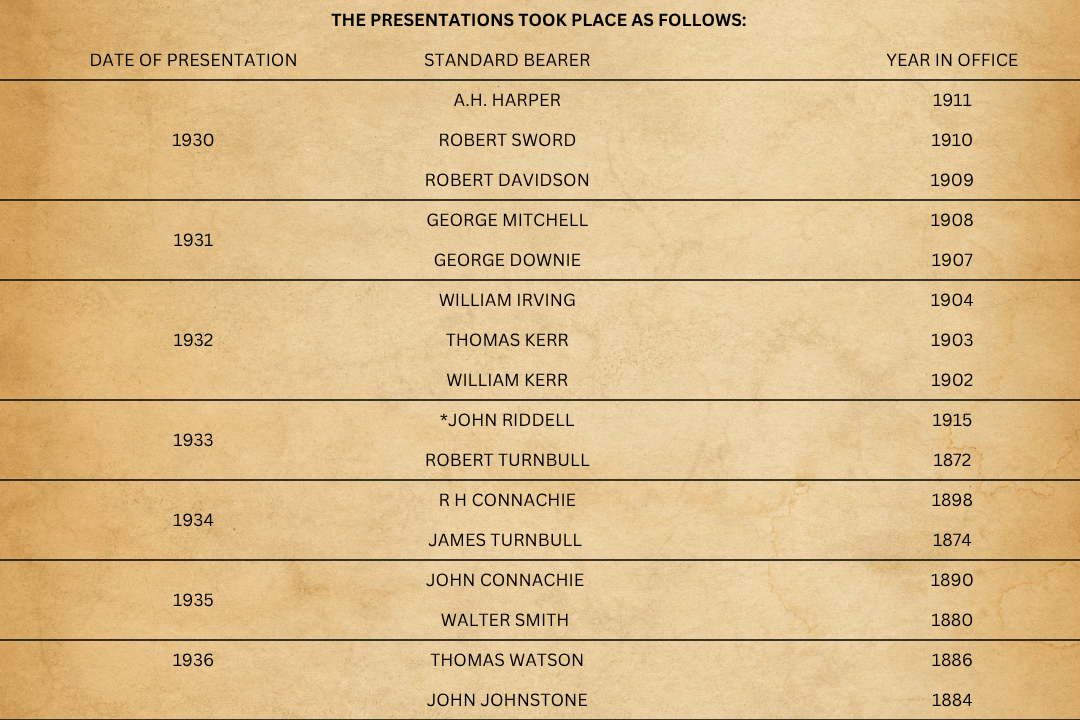The image size is (1080, 720).
Task: Select the A.H. Harper name entry
Action: (x=507, y=100)
